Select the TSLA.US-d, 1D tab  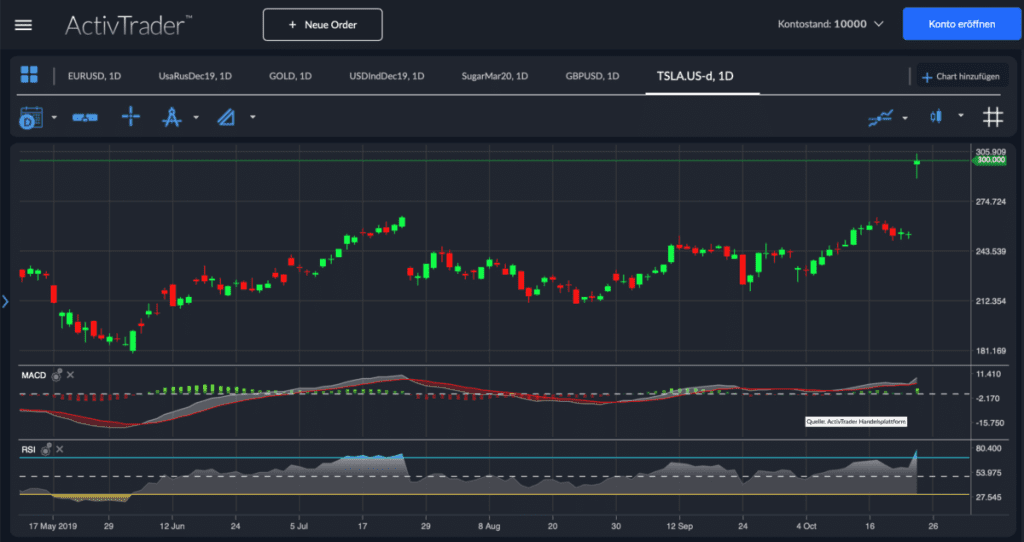coord(695,76)
